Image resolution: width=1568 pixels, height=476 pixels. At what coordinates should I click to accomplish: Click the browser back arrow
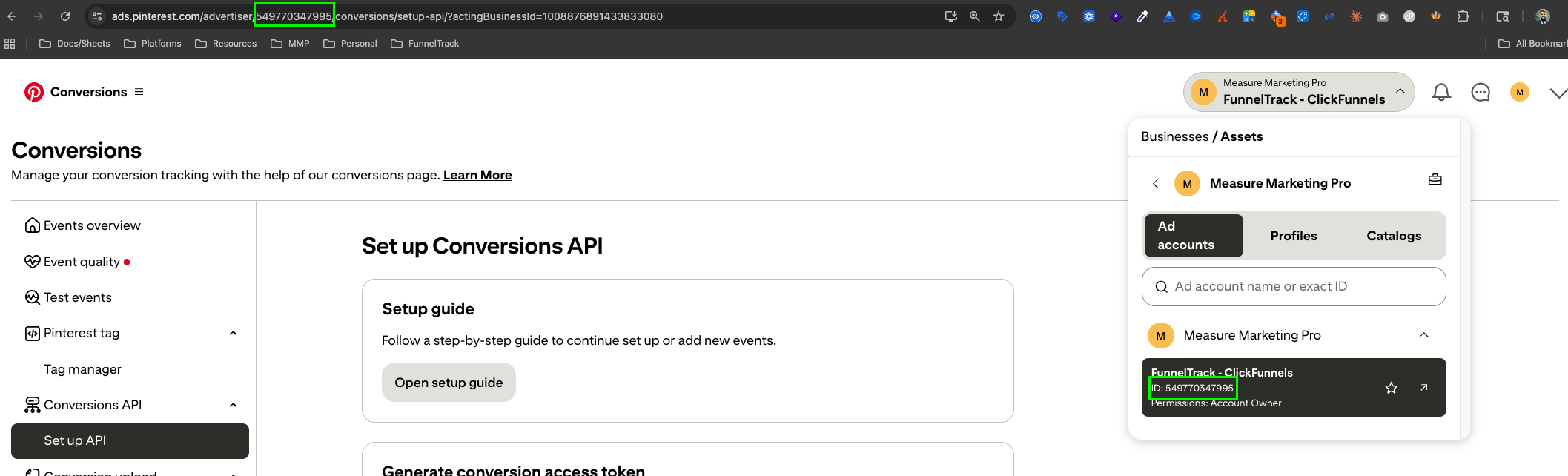click(13, 16)
